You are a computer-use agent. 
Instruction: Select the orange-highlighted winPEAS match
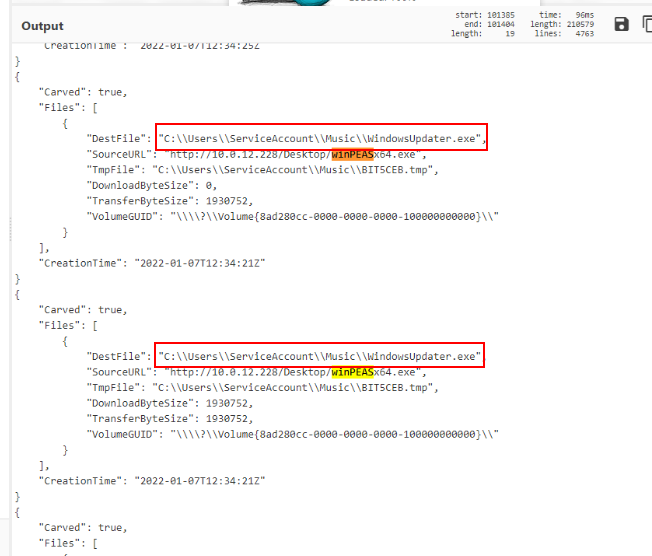point(352,154)
